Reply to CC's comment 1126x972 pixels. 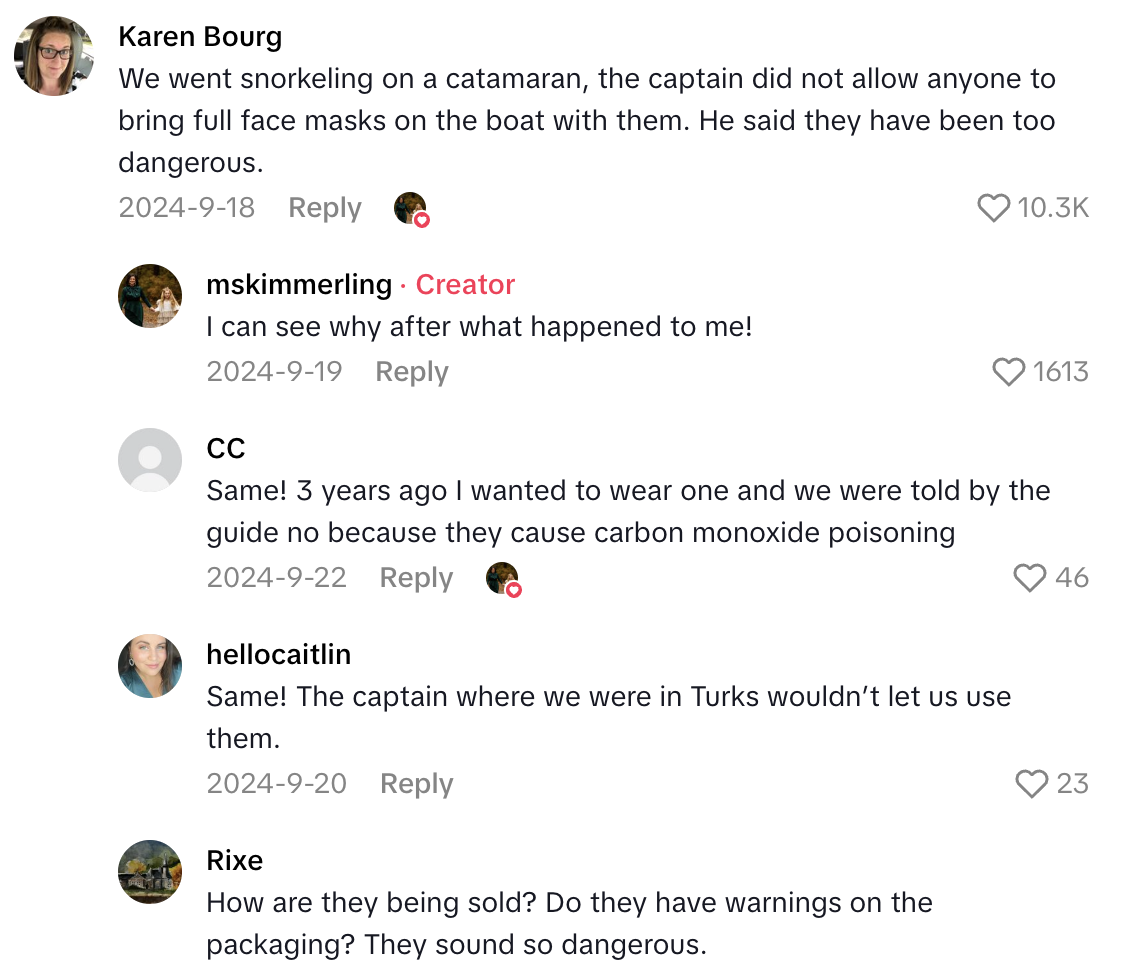click(x=416, y=578)
